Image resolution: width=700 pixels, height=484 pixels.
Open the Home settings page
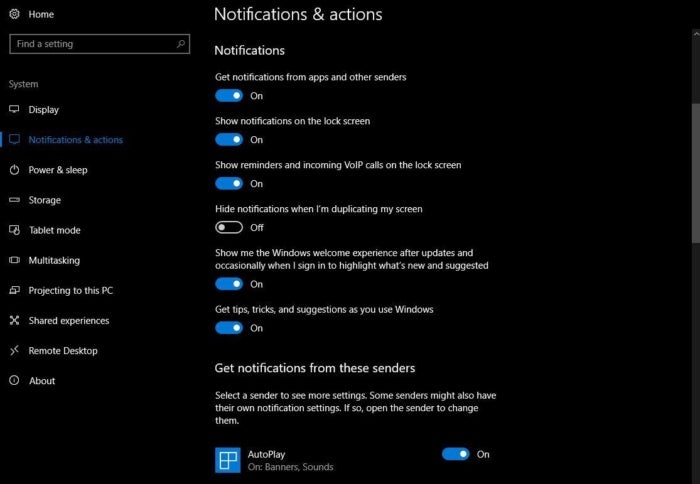coord(41,14)
